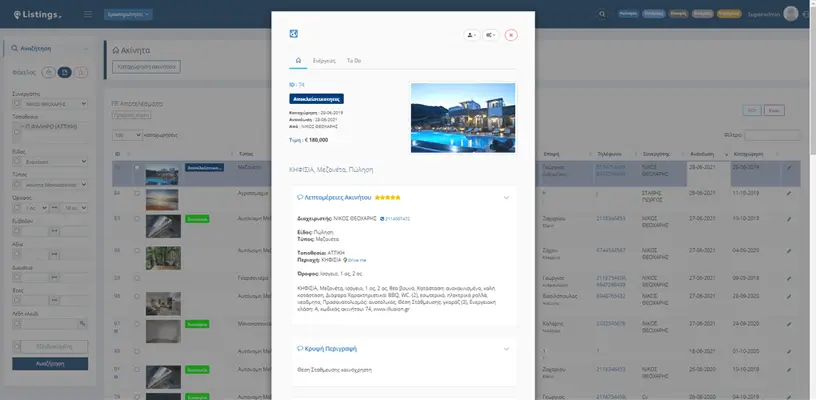Open the 100 entries-per-page dropdown

point(127,135)
